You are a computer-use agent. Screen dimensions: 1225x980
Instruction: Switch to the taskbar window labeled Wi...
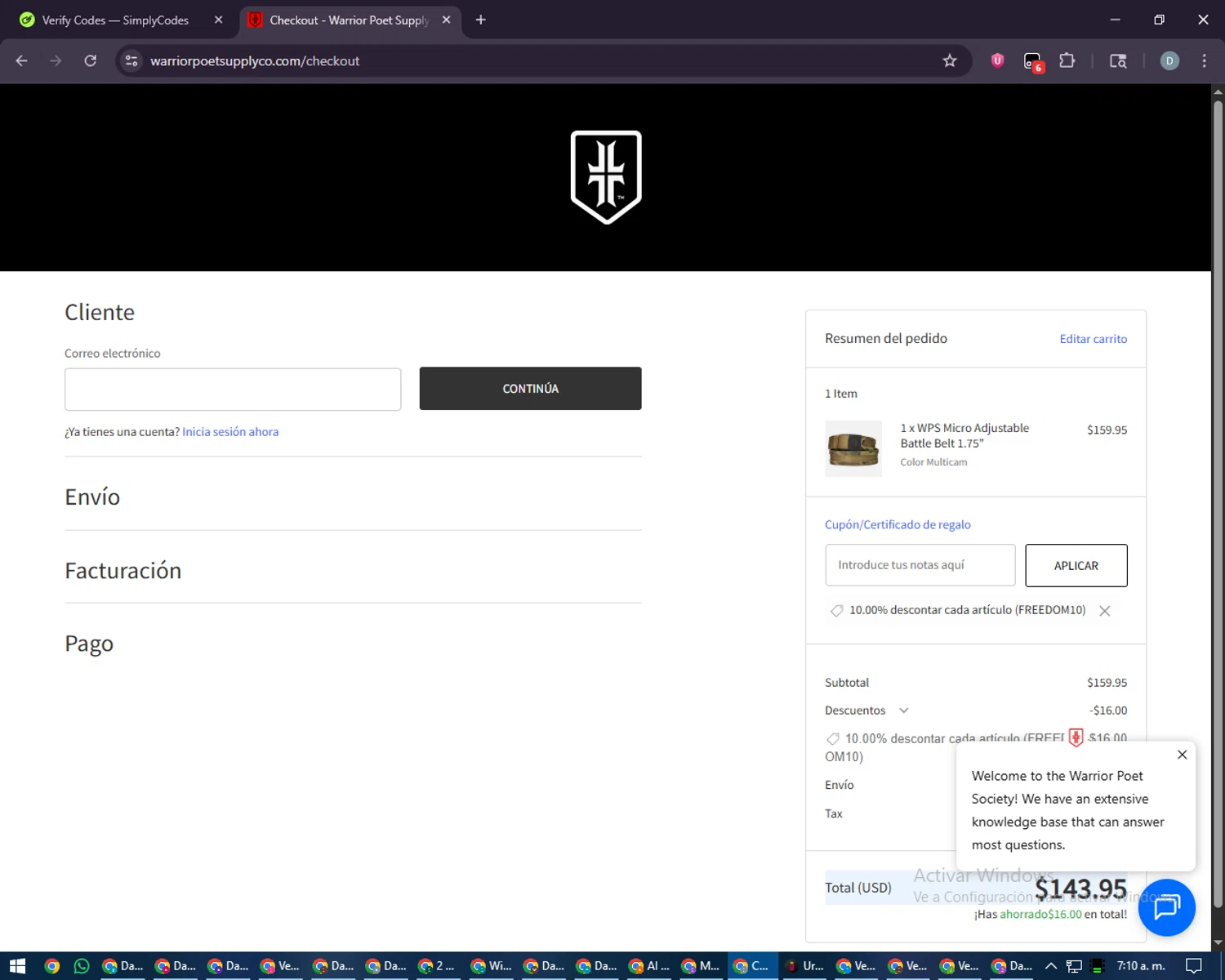(491, 966)
